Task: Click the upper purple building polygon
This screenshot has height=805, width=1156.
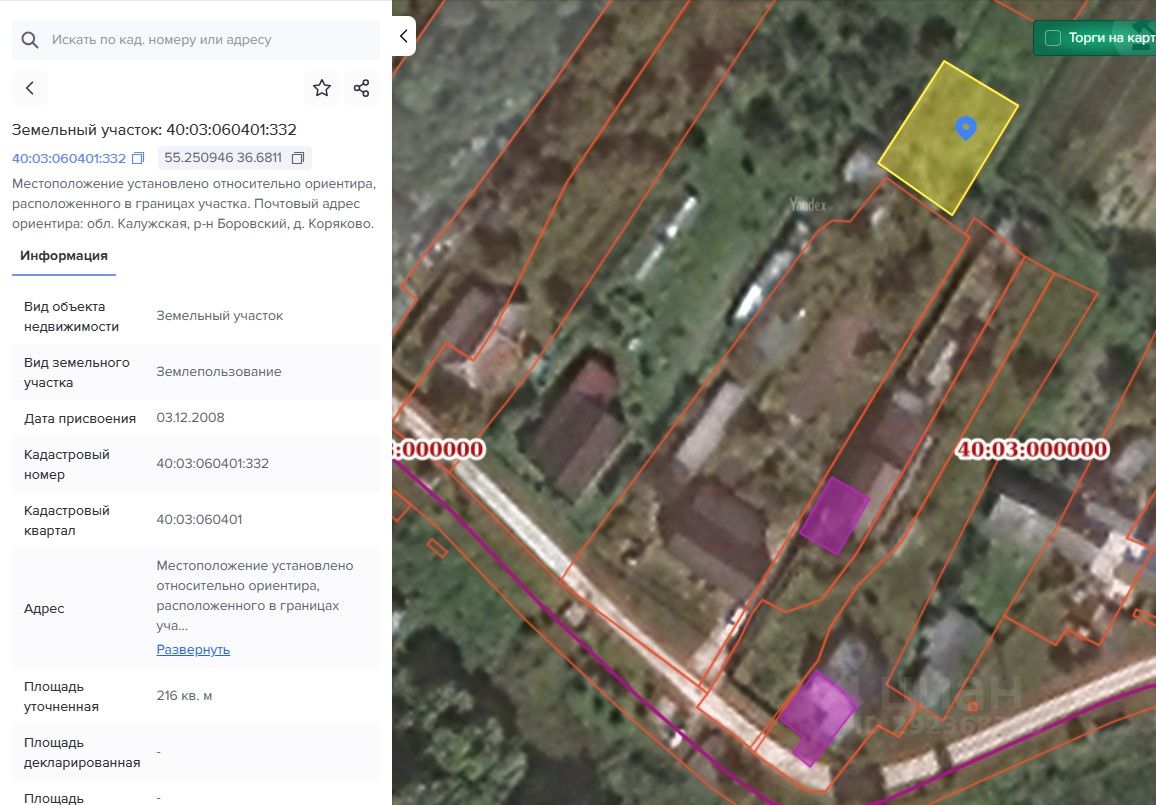Action: point(835,515)
